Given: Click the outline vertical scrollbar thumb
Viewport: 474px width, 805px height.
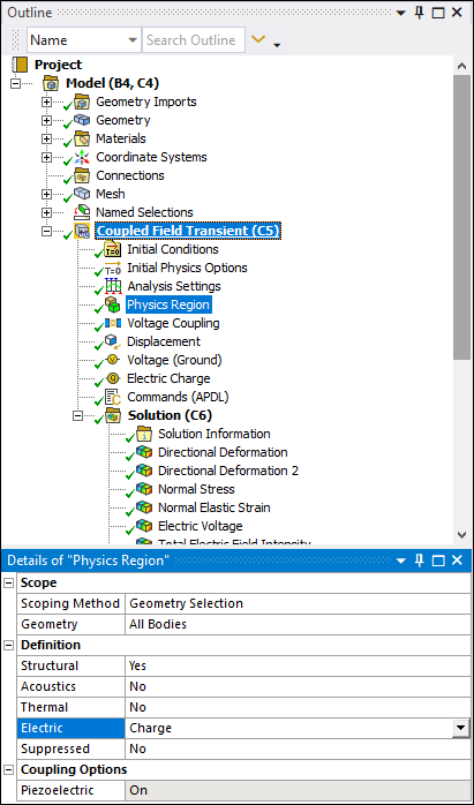Looking at the screenshot, I should [x=461, y=217].
